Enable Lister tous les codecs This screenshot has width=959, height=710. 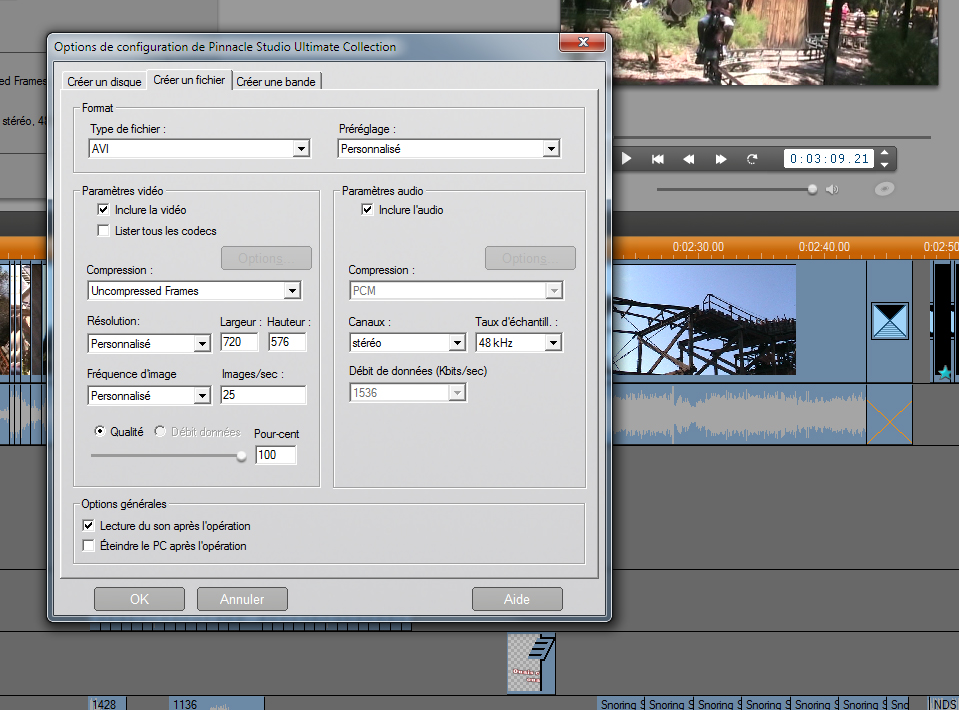tap(103, 231)
